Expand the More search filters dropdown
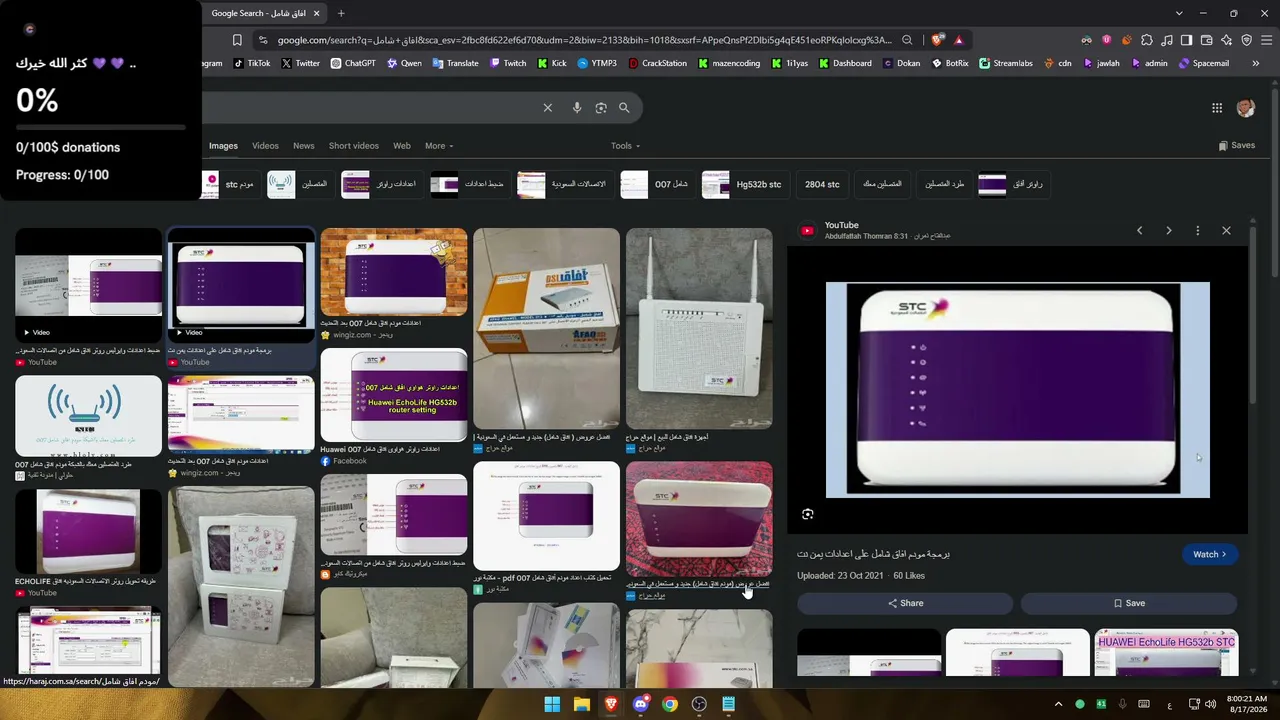This screenshot has width=1280, height=720. (439, 146)
